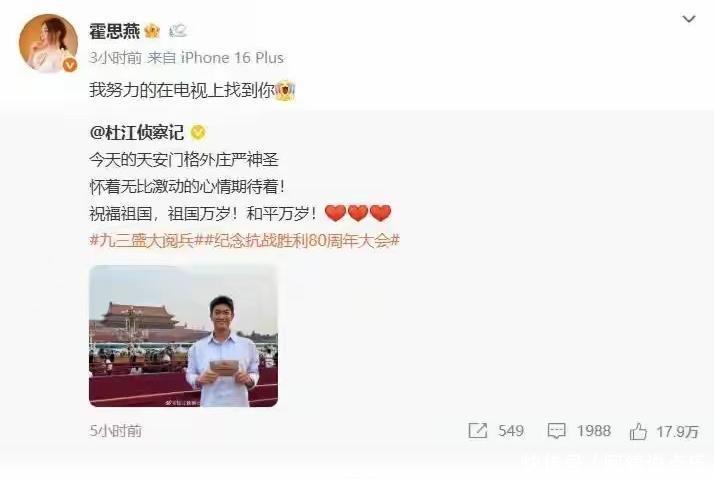714x479 pixels.
Task: Click the crown membership badge beside 霍思燕
Action: tap(152, 31)
